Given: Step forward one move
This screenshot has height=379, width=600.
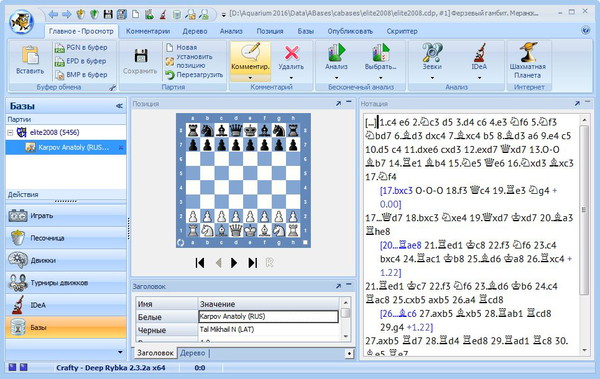Looking at the screenshot, I should pos(234,263).
